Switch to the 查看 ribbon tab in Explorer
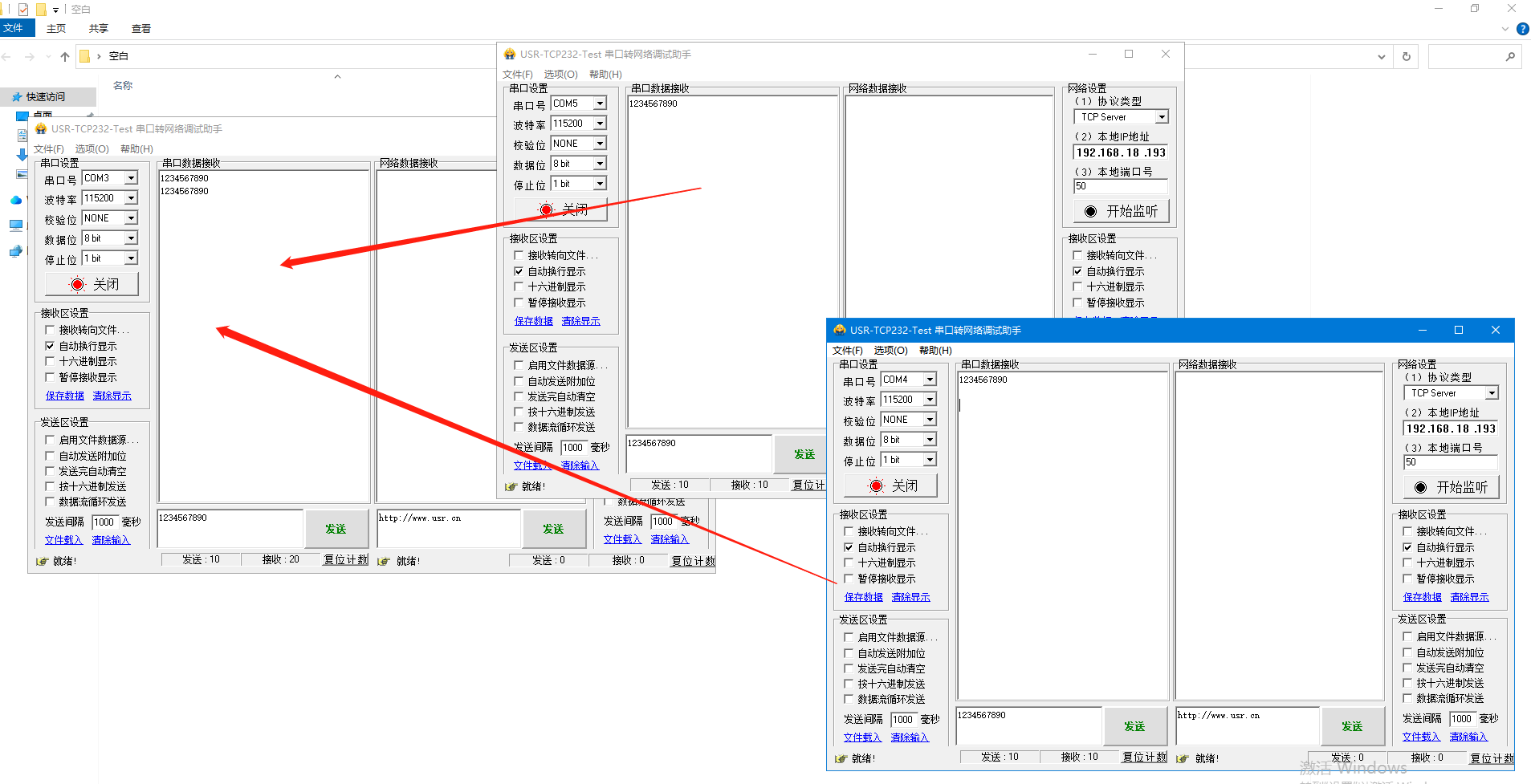 coord(141,29)
